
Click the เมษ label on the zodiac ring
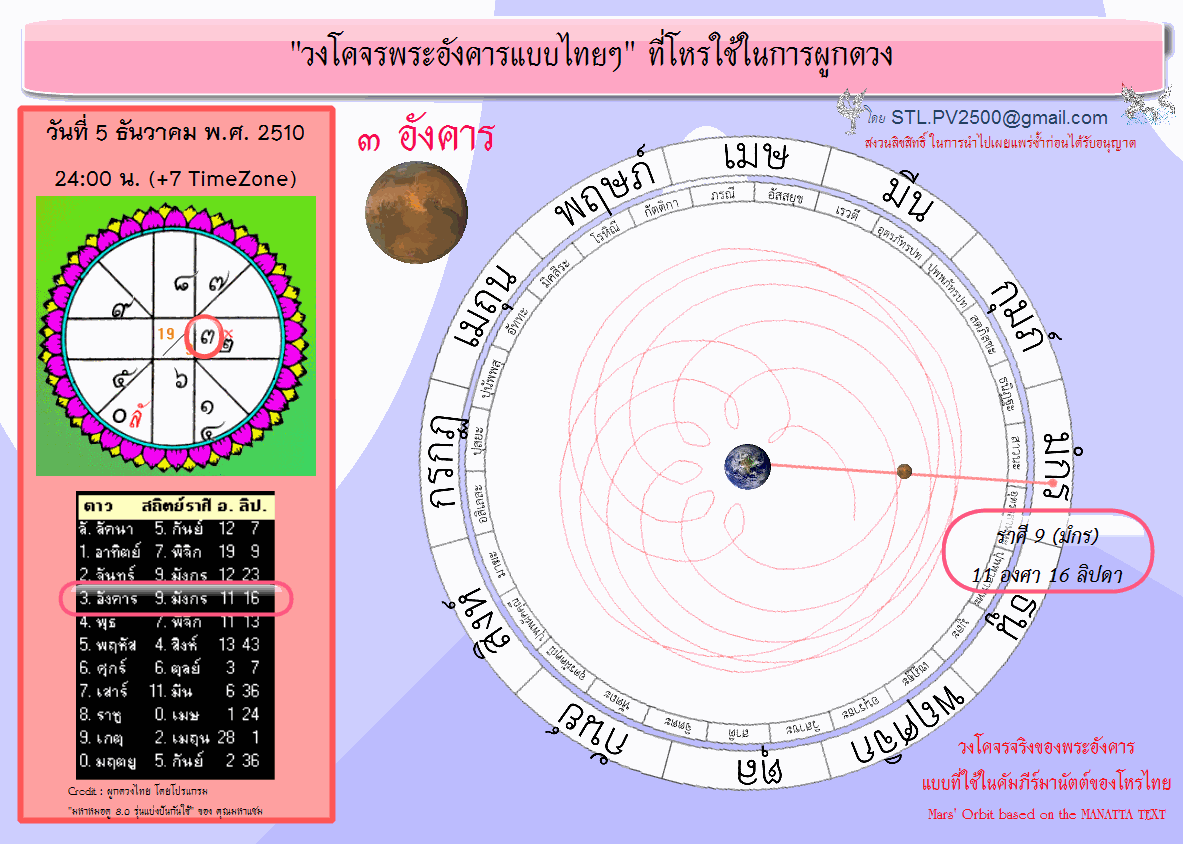[x=756, y=156]
